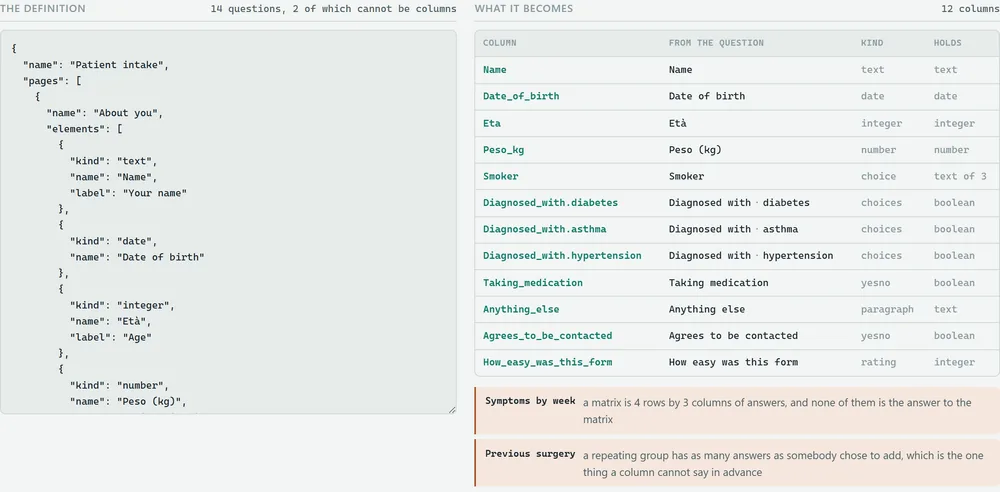Click the "Diagnosed with · hypertension" question cell

751,256
